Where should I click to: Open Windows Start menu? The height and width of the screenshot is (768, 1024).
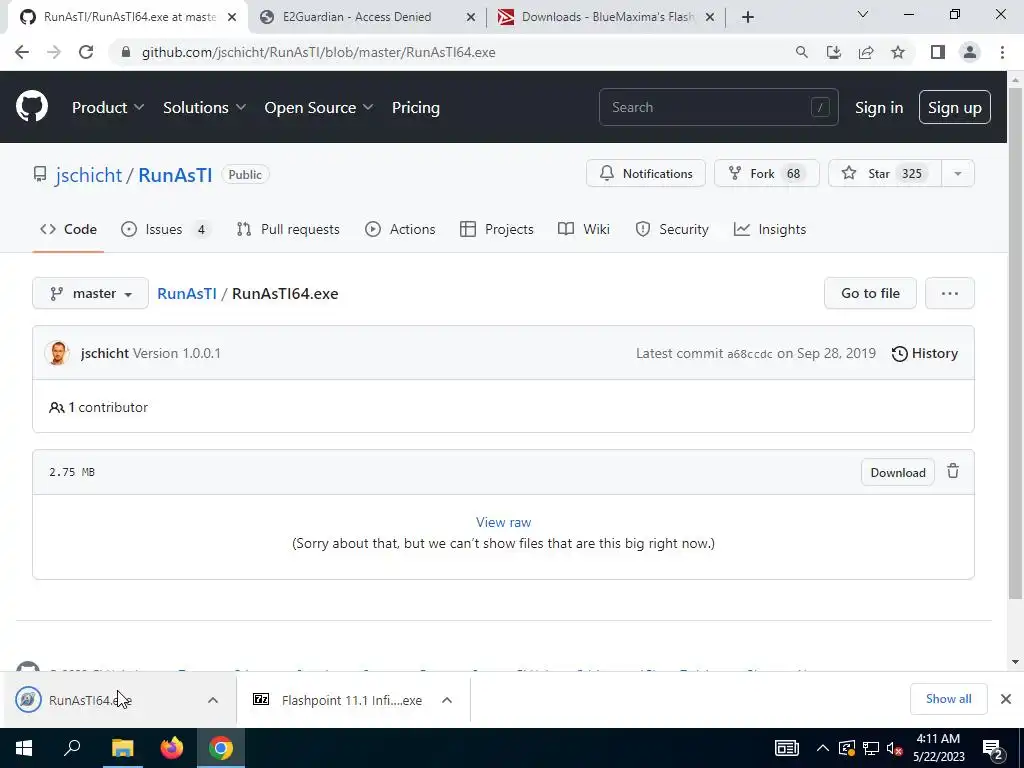(24, 748)
